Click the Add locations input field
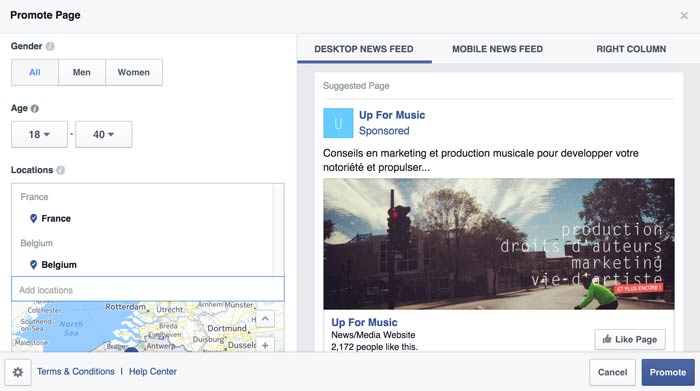700x391 pixels. 148,289
